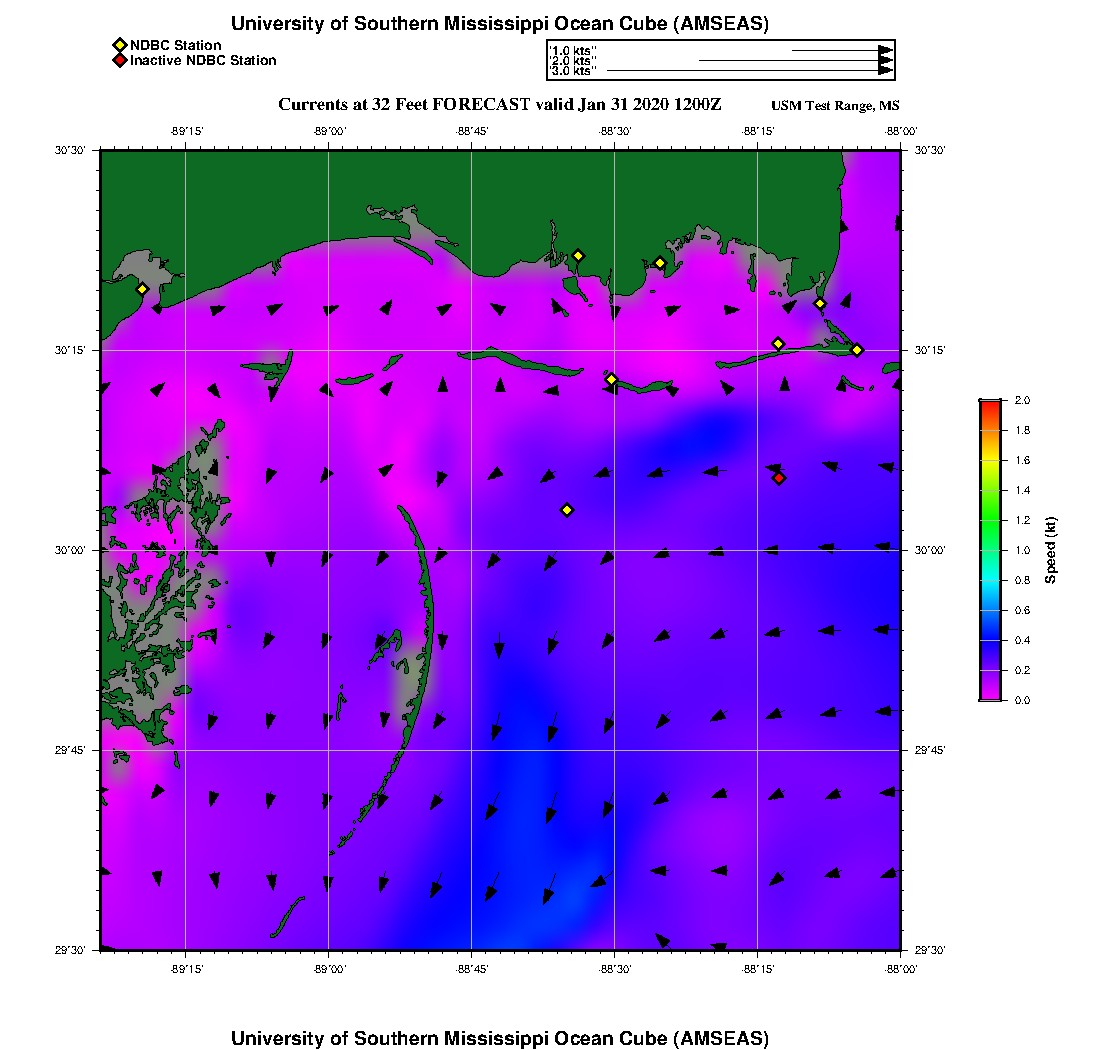Click the "Inactive NDBC Station" legend label
Screen dimensions: 1100x1050
[203, 61]
